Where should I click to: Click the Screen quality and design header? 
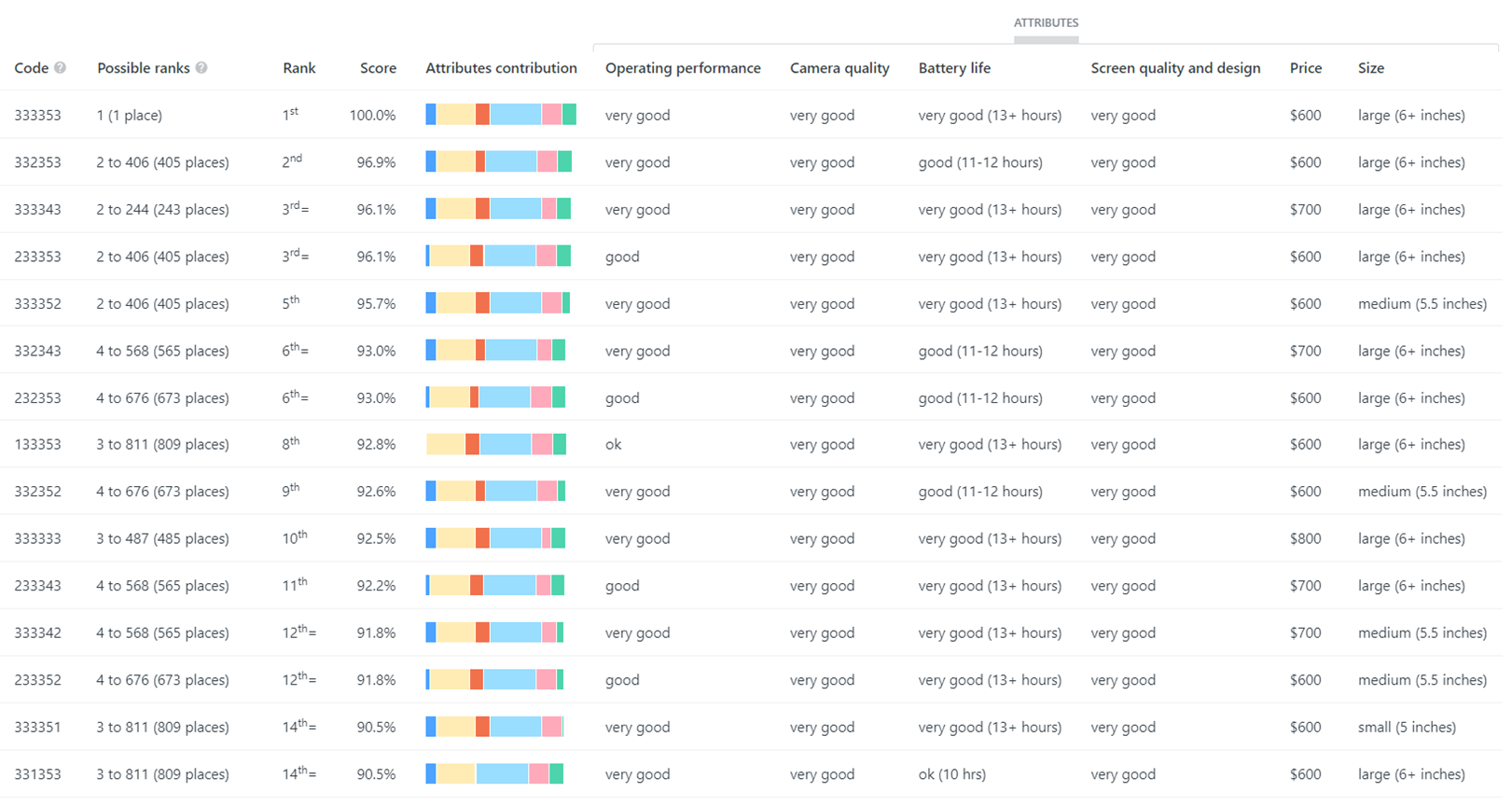[1175, 68]
